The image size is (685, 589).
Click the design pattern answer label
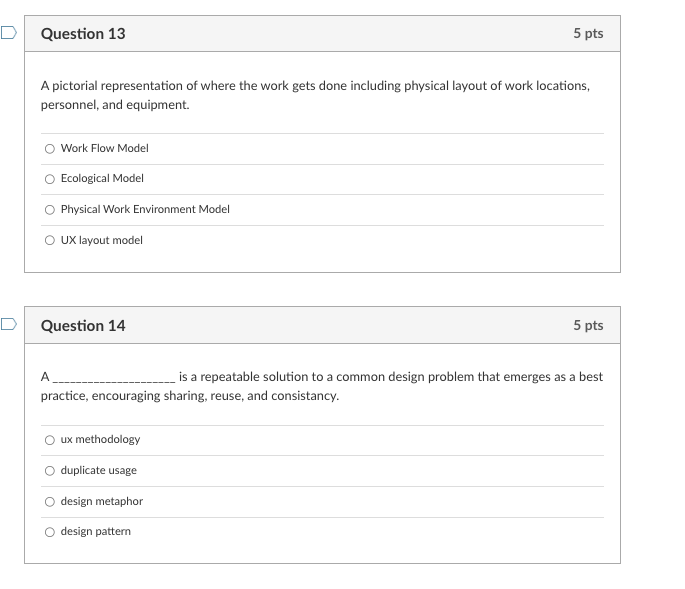coord(95,531)
